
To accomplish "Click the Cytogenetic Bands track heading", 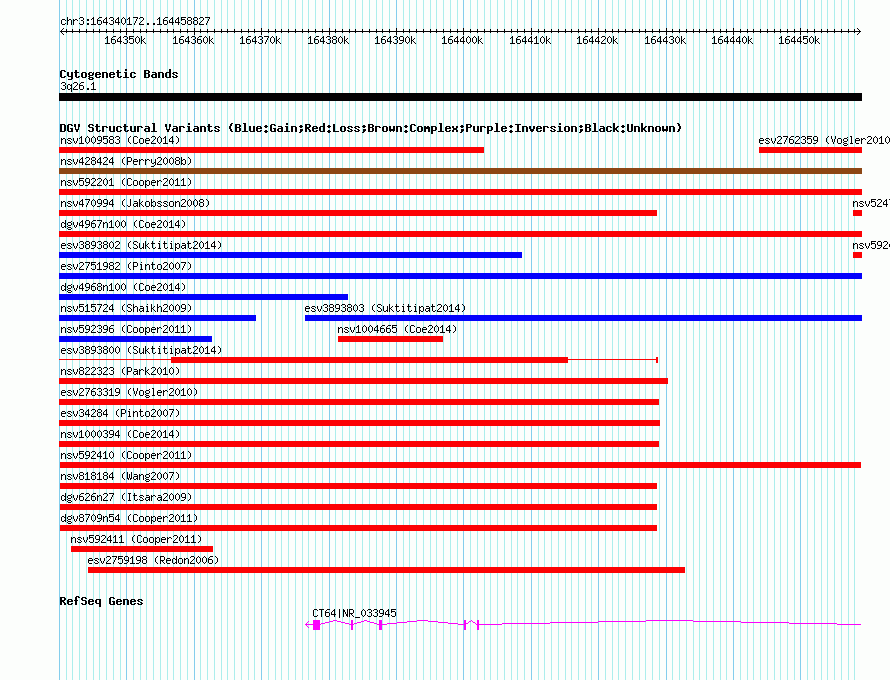I will coord(119,74).
